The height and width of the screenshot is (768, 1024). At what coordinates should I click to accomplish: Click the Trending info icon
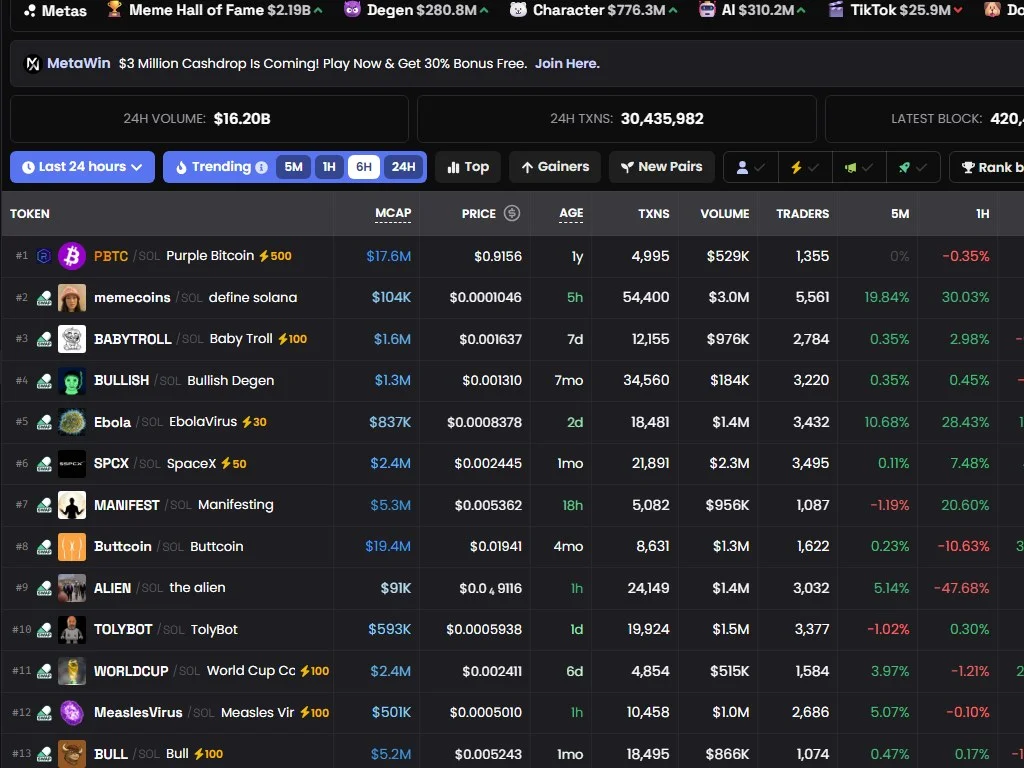(262, 167)
